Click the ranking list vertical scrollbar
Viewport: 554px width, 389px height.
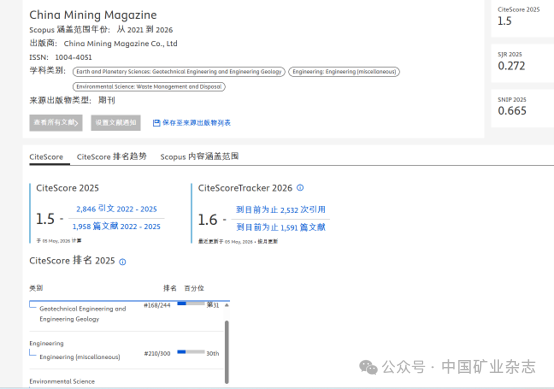pyautogui.click(x=227, y=352)
